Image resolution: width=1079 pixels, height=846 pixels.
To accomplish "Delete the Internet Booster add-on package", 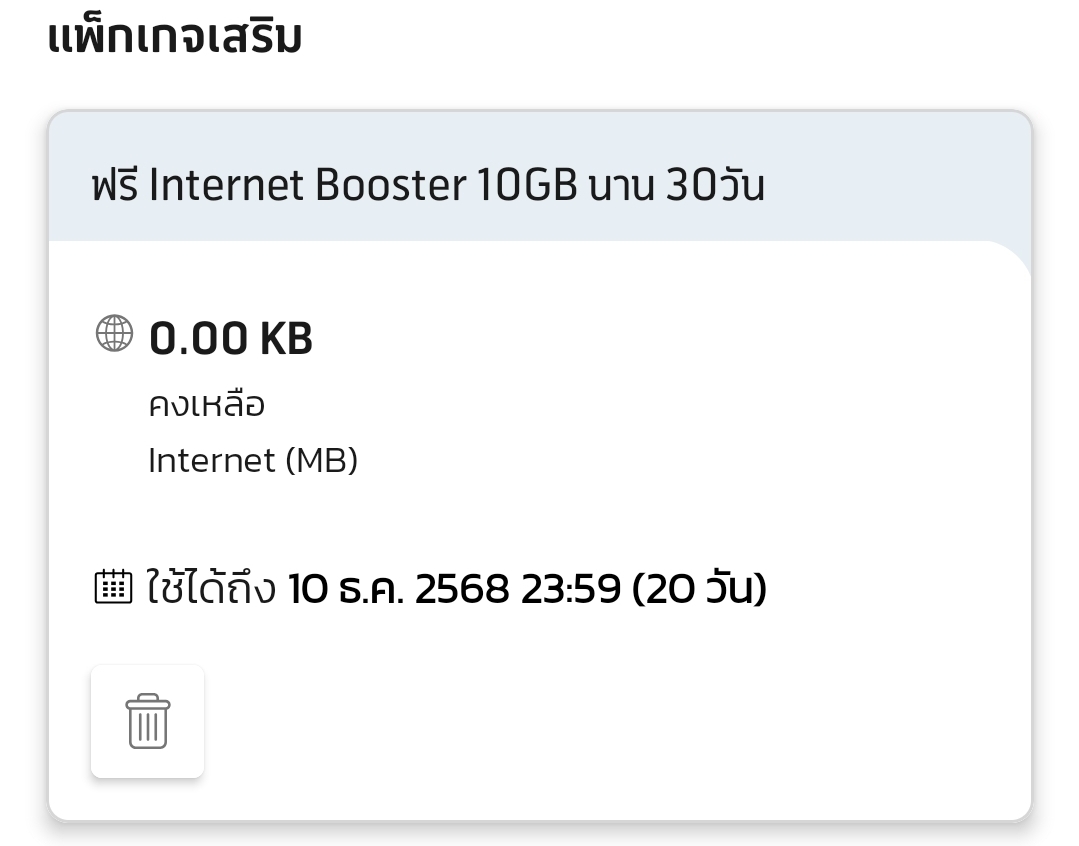I will (x=147, y=721).
